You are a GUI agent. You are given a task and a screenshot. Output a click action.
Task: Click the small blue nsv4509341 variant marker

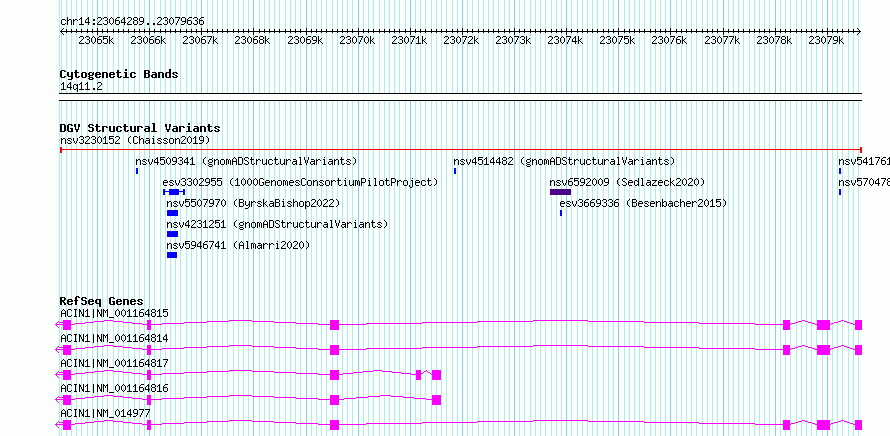(137, 171)
